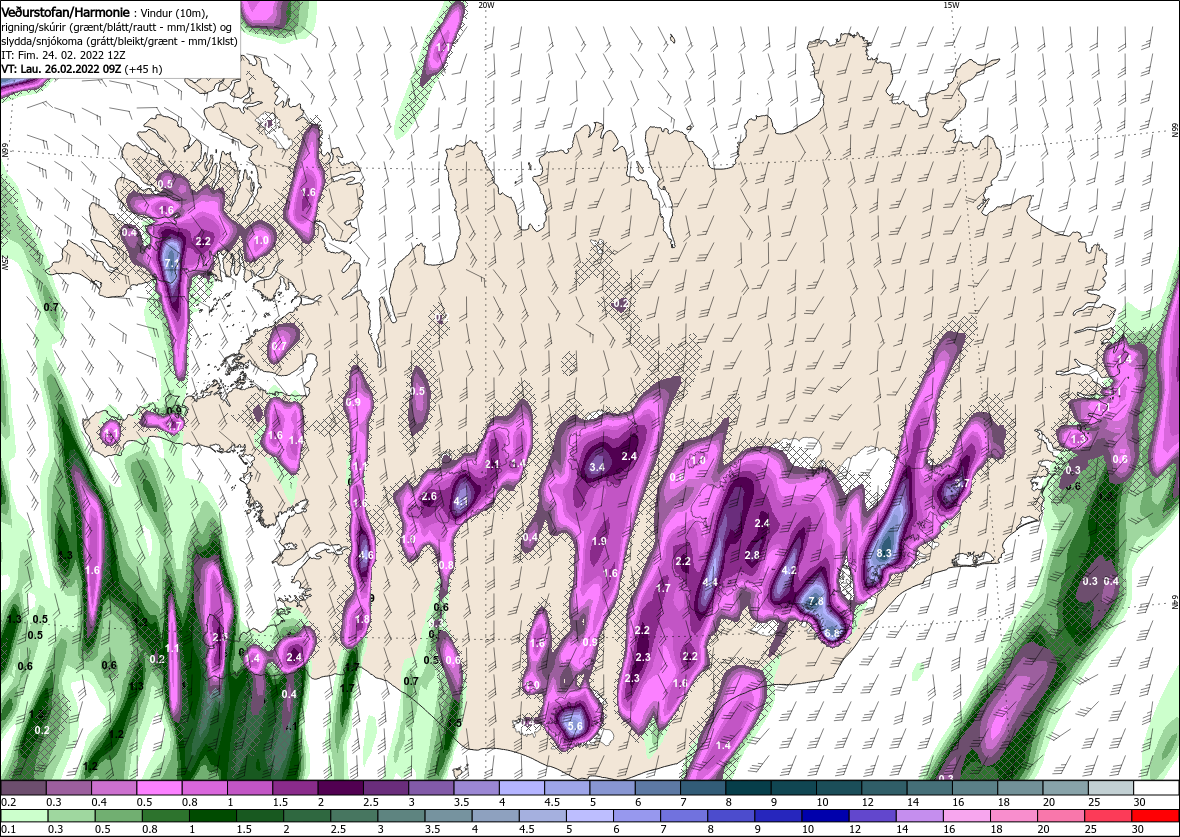Click the darkest purple 2 swatch in upper legend
This screenshot has width=1180, height=837.
coord(341,788)
